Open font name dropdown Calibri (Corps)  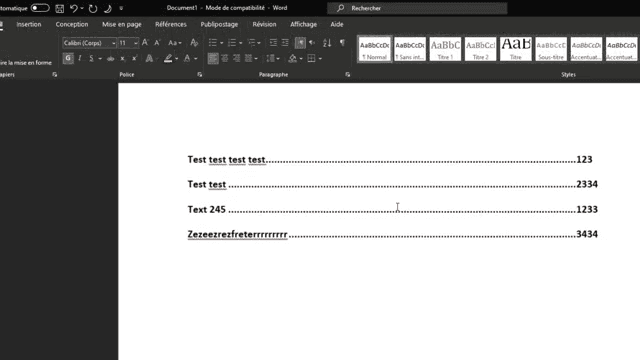coord(113,43)
